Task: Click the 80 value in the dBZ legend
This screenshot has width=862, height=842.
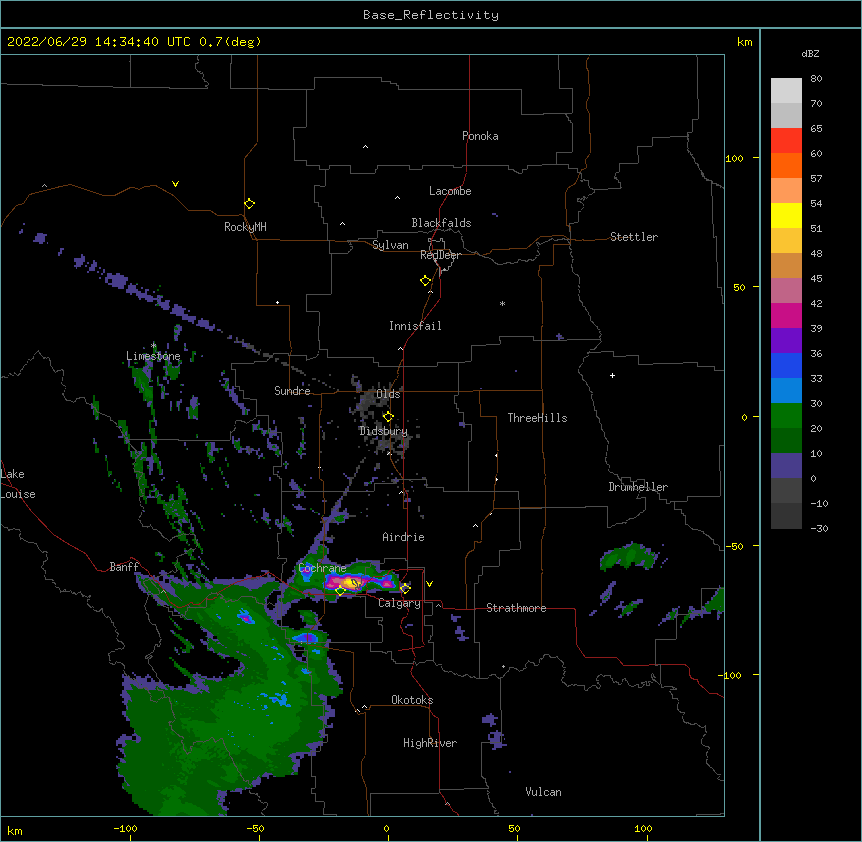Action: pos(816,78)
